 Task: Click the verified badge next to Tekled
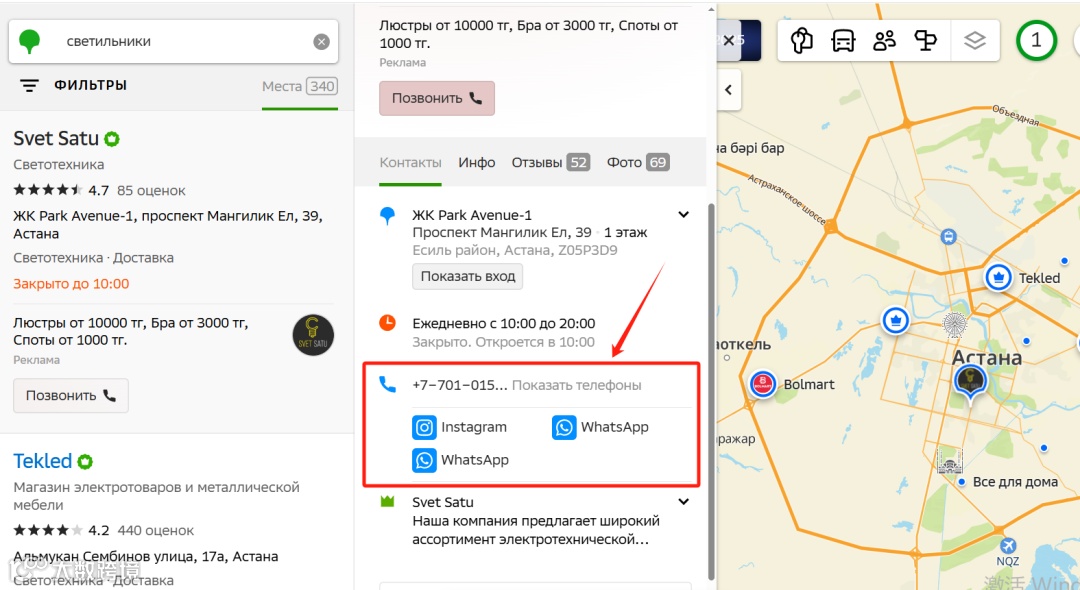[85, 461]
